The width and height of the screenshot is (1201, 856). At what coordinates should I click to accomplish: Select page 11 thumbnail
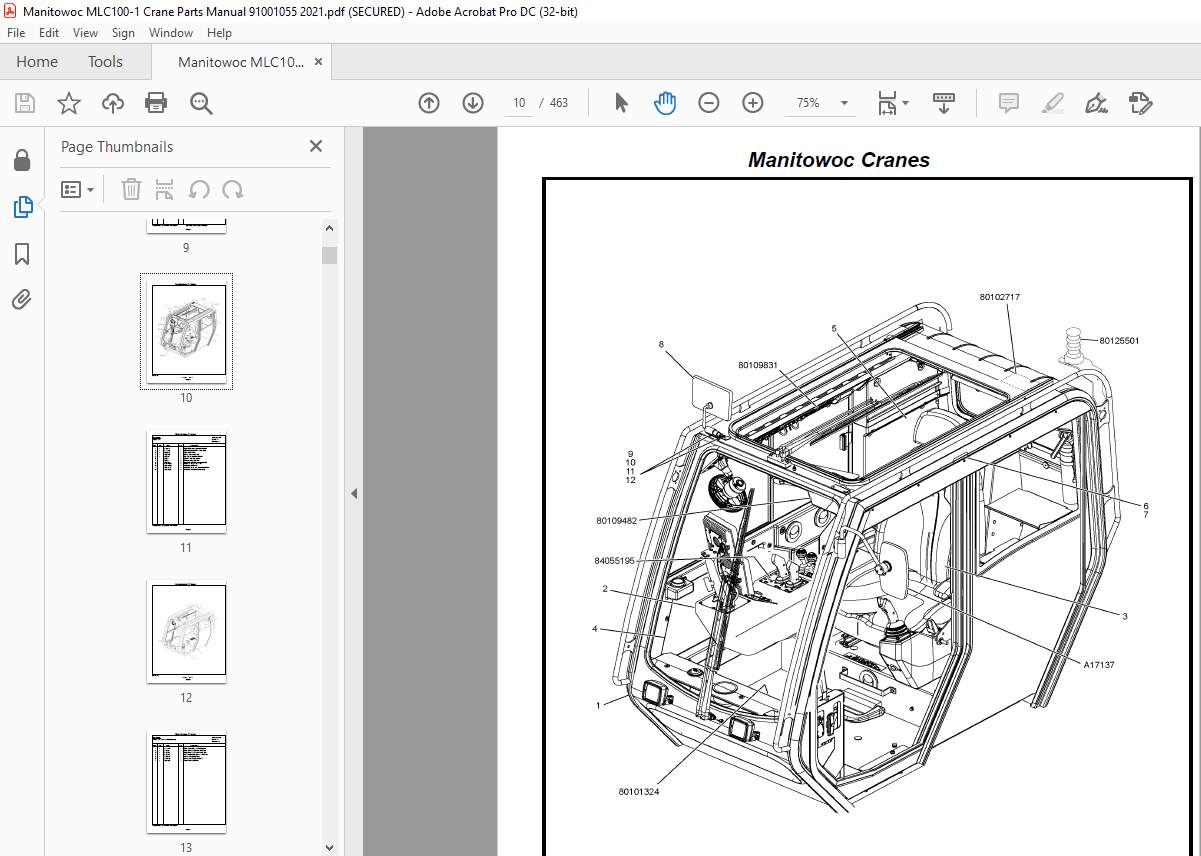point(186,481)
